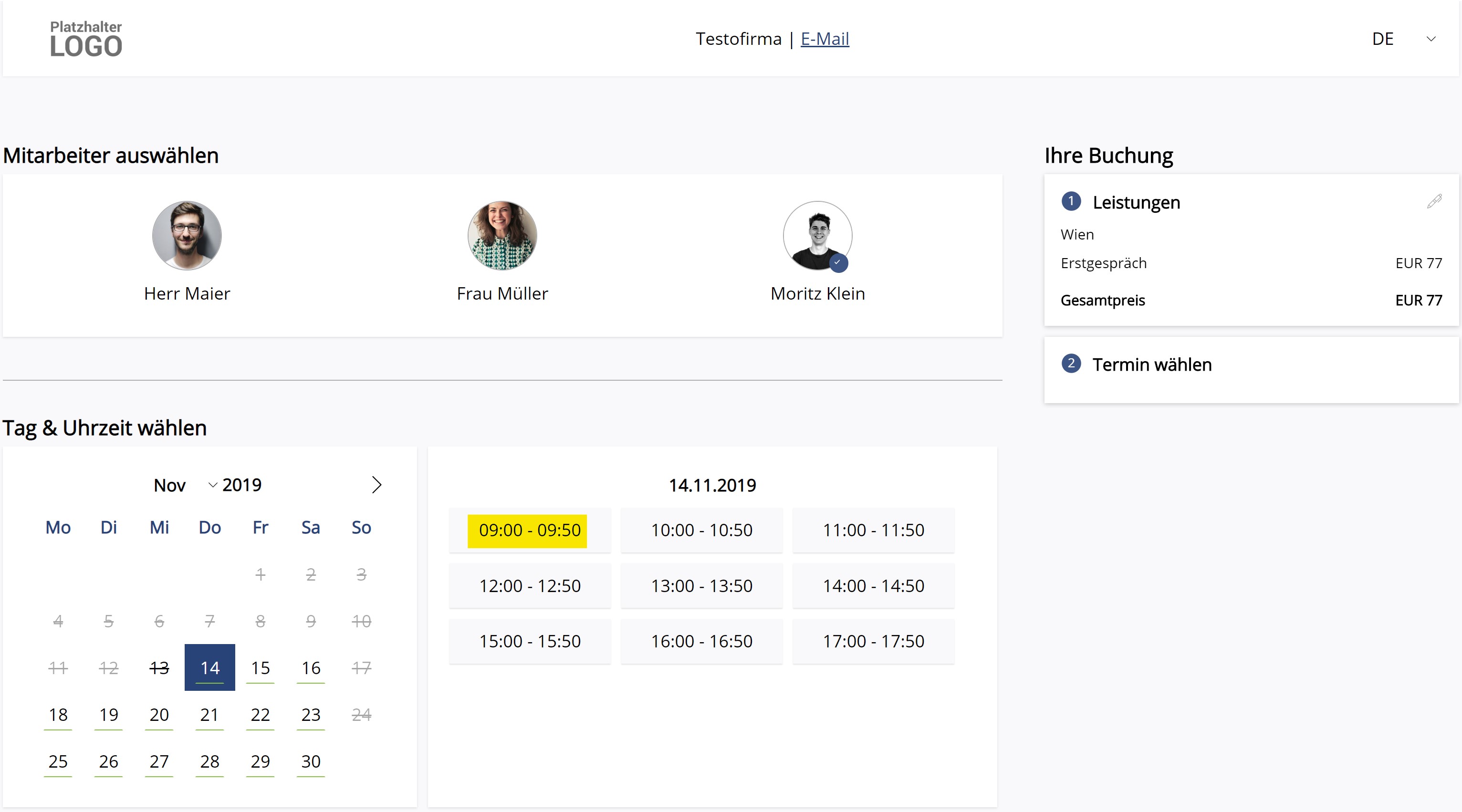Click the 2019 year label
The image size is (1462, 812).
tap(242, 485)
